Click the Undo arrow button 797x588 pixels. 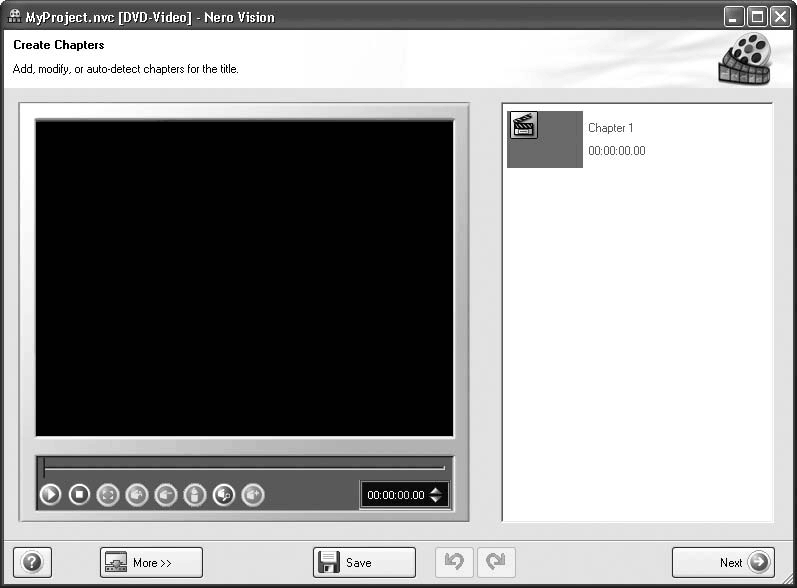[454, 562]
